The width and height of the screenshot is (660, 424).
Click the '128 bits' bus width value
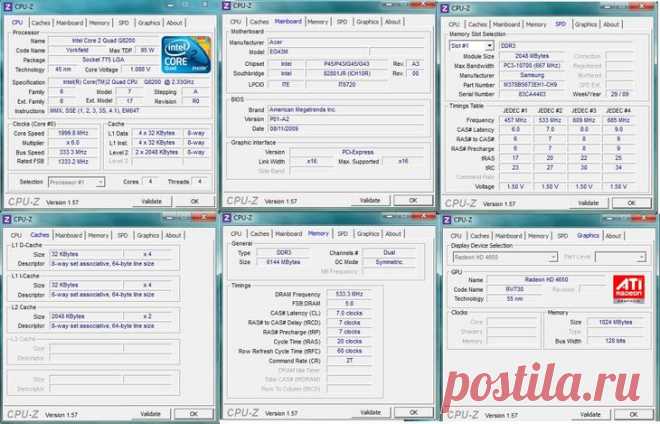[x=615, y=341]
